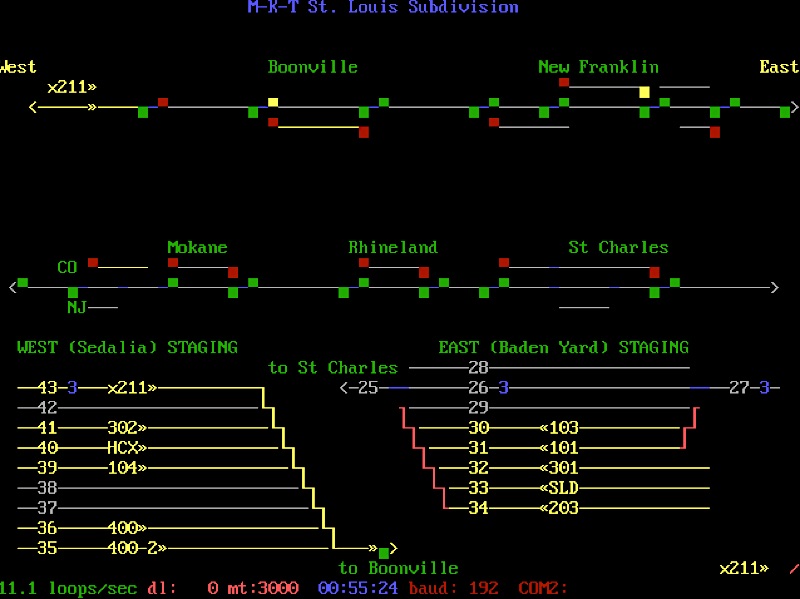Select train 104» on track 39
Image resolution: width=800 pixels, height=599 pixels.
[x=127, y=468]
